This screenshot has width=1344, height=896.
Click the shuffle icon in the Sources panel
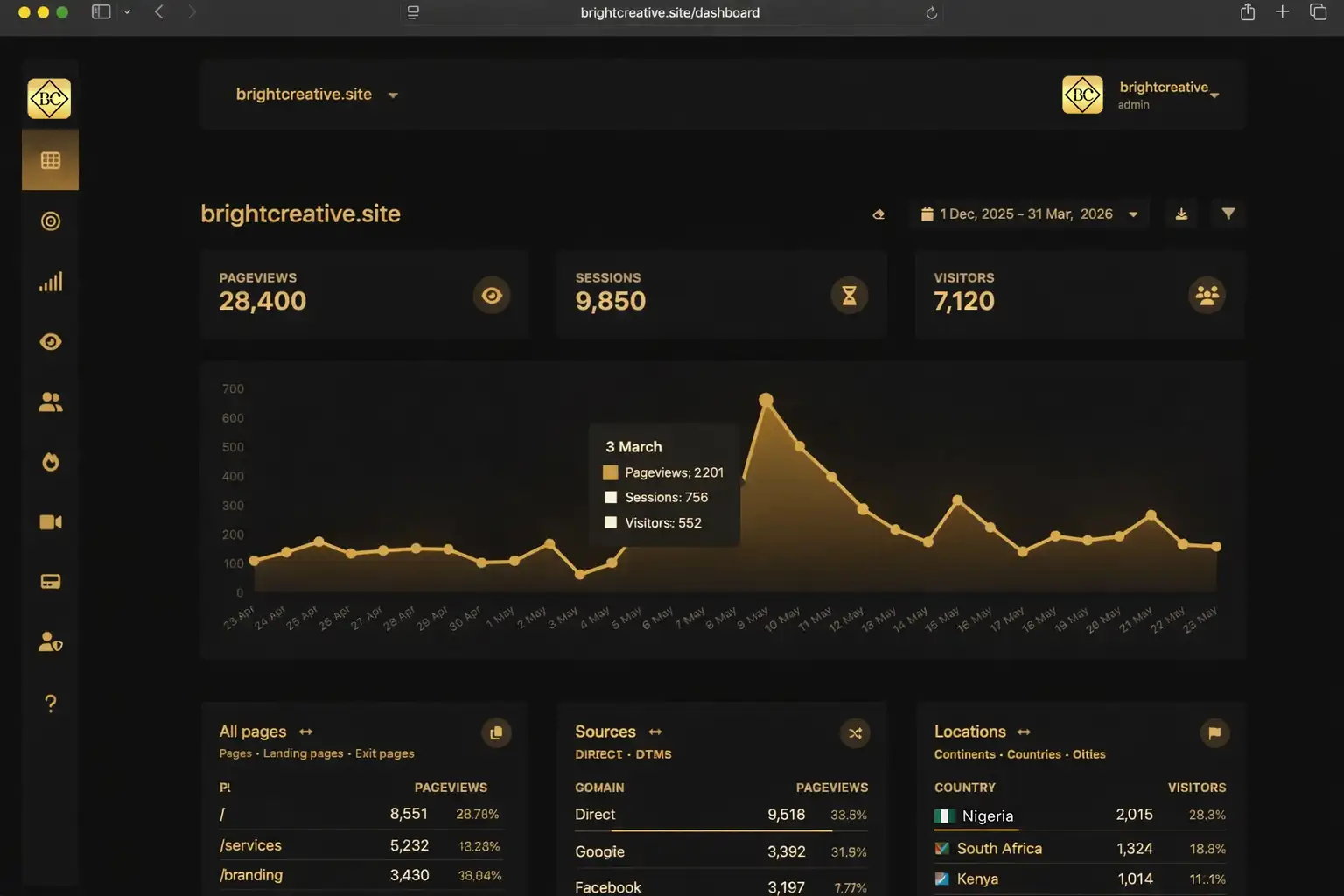(x=855, y=733)
